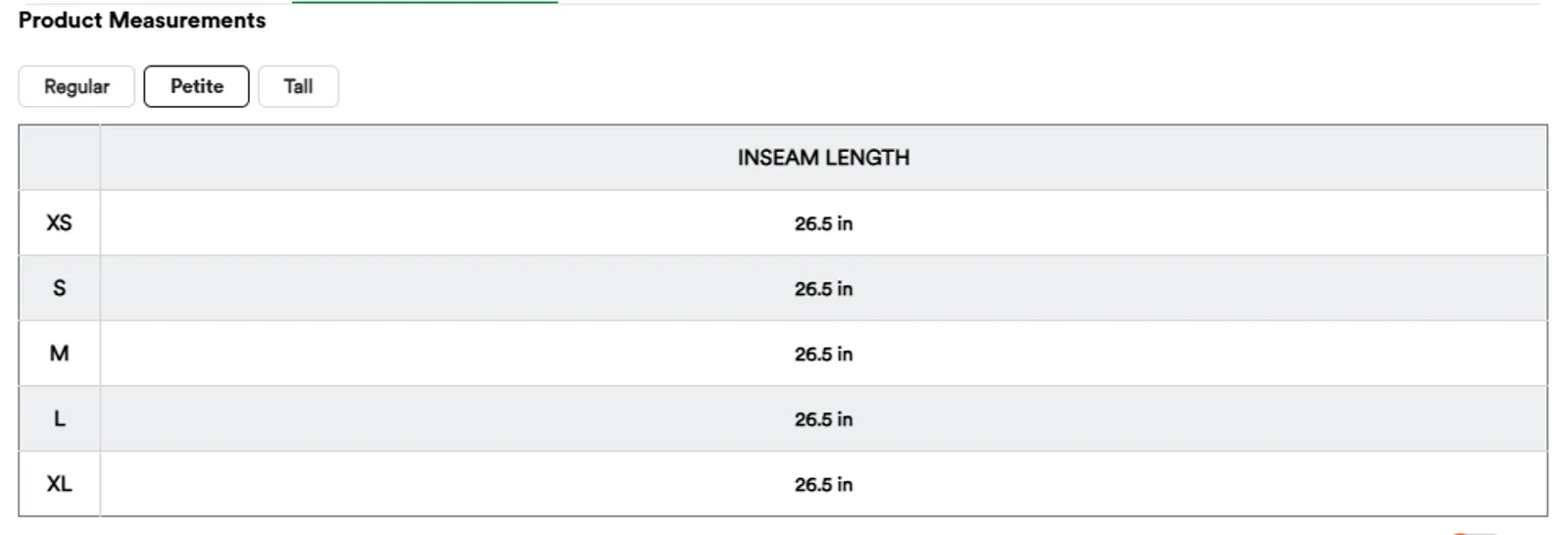Switch to the Regular size tab
This screenshot has width=1568, height=535.
coord(76,86)
